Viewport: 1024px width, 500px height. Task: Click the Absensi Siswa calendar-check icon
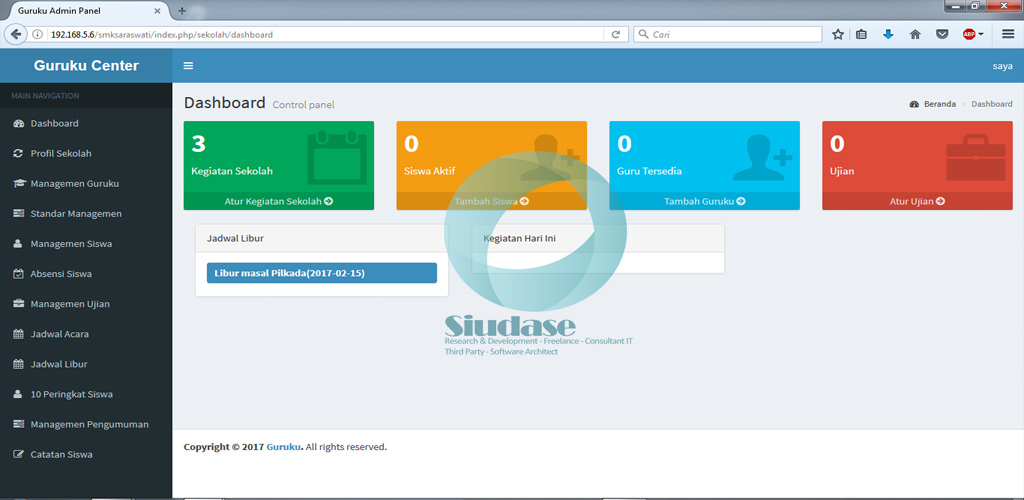[18, 274]
